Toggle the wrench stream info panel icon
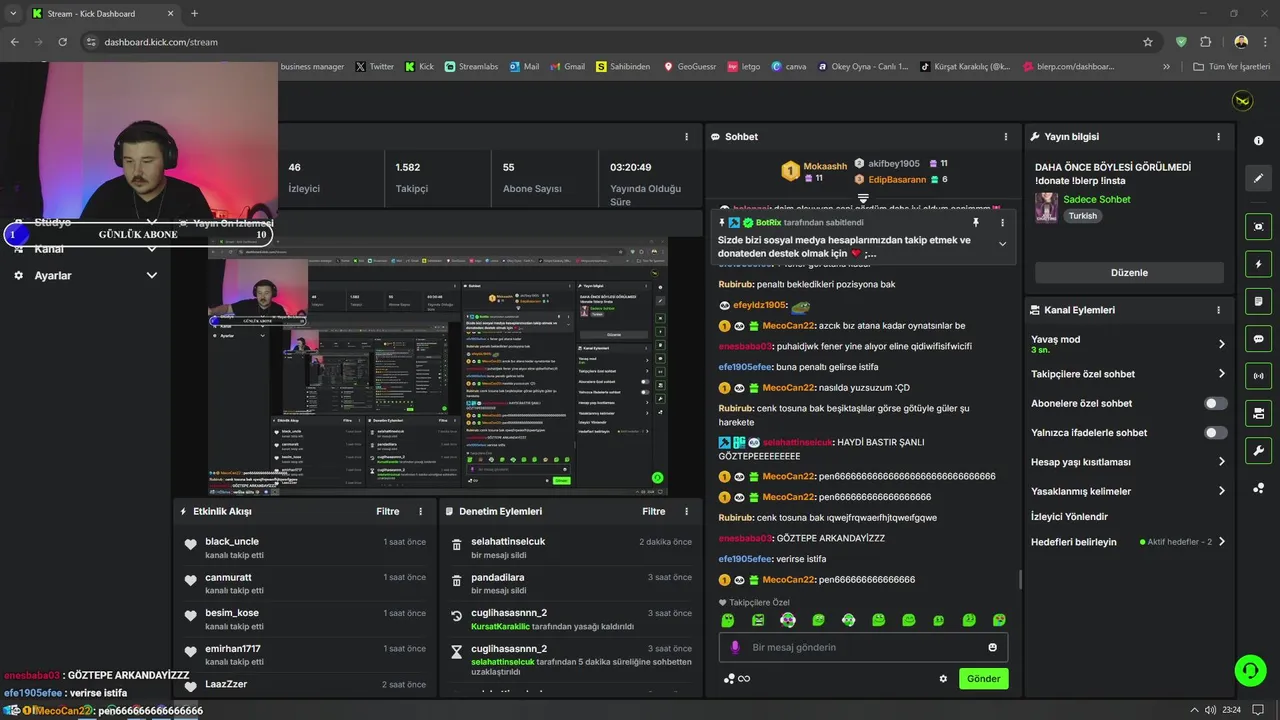This screenshot has width=1280, height=720. [1258, 450]
